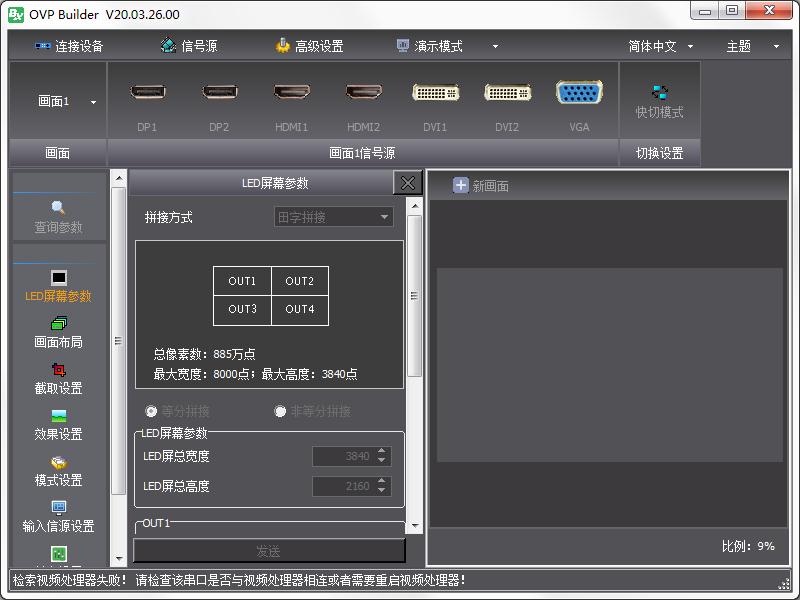Select the DP1 input source
The height and width of the screenshot is (600, 800).
(x=147, y=100)
